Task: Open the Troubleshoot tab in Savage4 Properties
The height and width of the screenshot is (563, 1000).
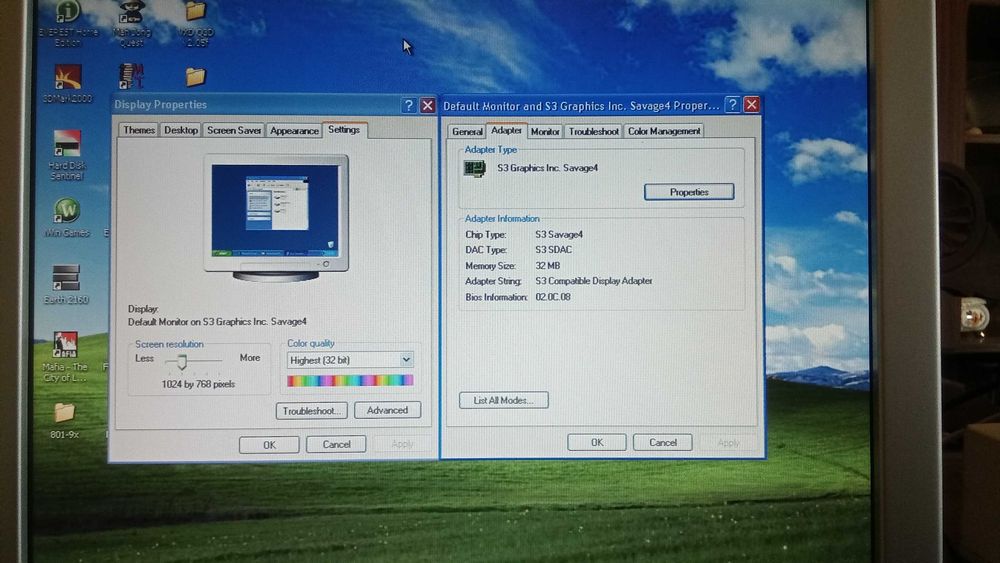Action: tap(593, 131)
